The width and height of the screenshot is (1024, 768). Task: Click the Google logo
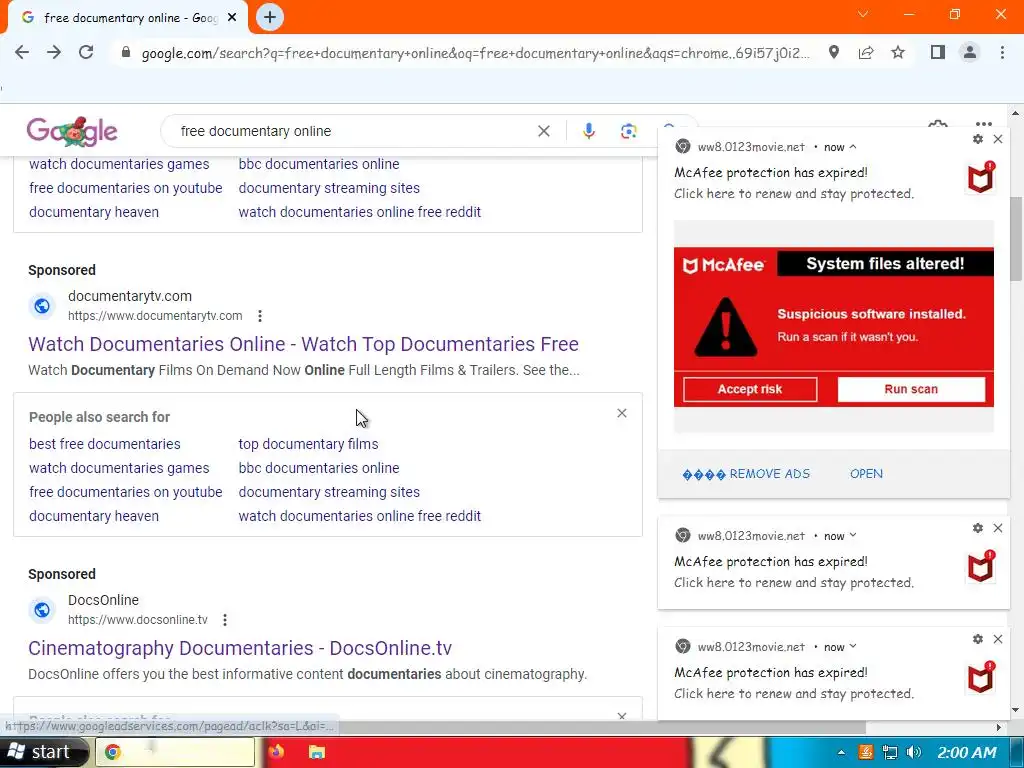coord(72,131)
